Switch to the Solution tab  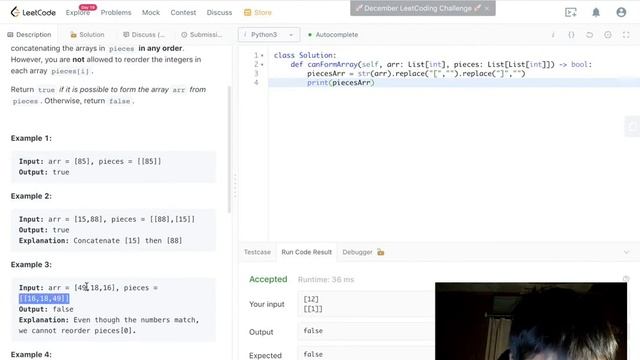tap(87, 35)
